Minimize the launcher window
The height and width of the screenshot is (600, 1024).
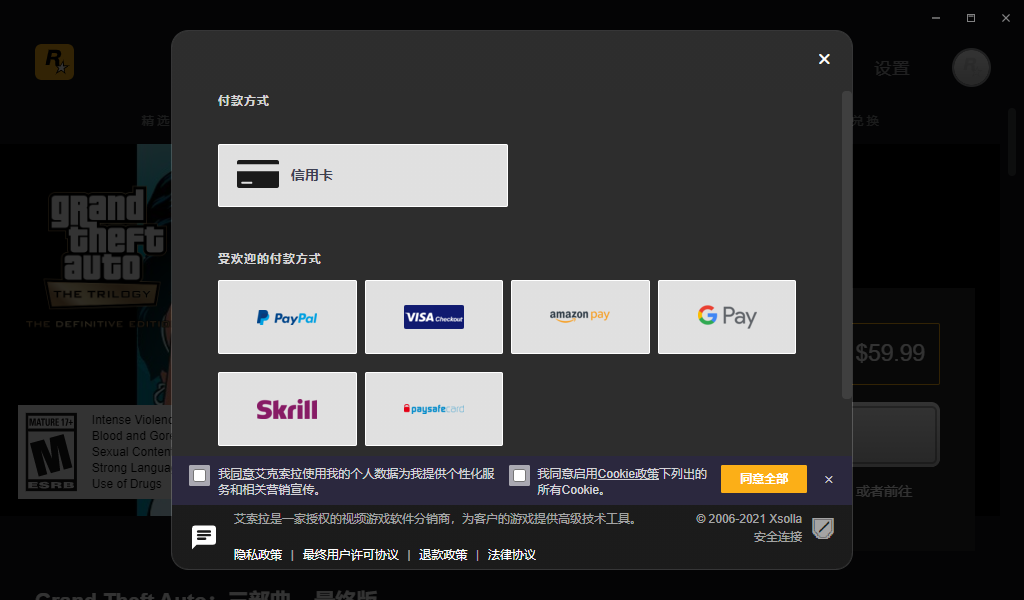pyautogui.click(x=936, y=18)
